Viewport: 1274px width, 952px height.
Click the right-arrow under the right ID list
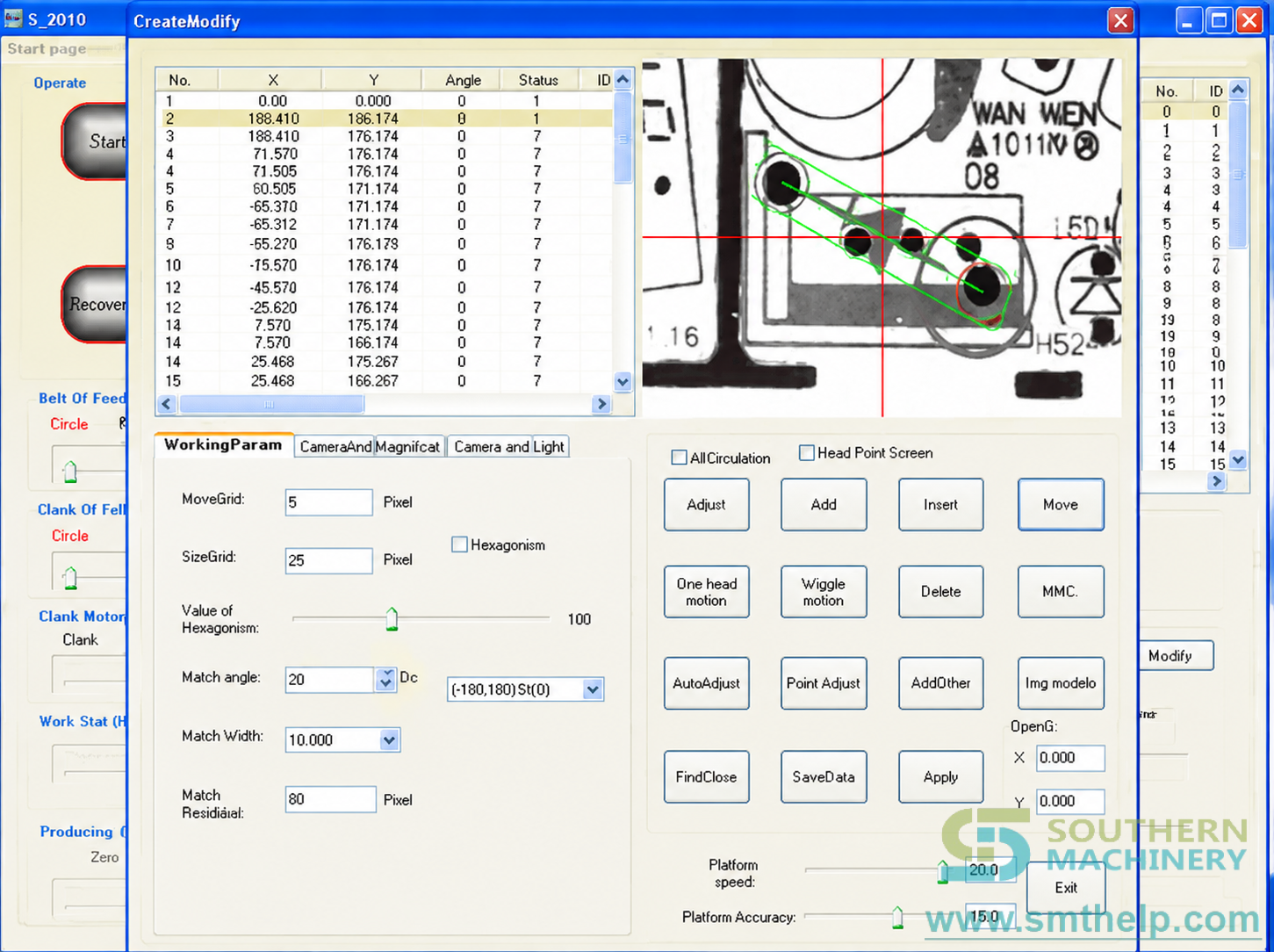pyautogui.click(x=1216, y=481)
